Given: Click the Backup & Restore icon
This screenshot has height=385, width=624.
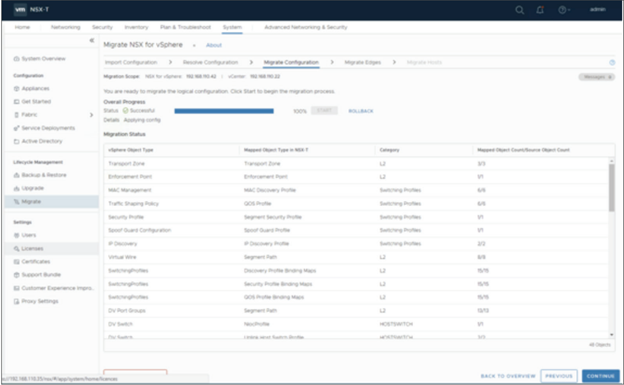Looking at the screenshot, I should (x=16, y=175).
